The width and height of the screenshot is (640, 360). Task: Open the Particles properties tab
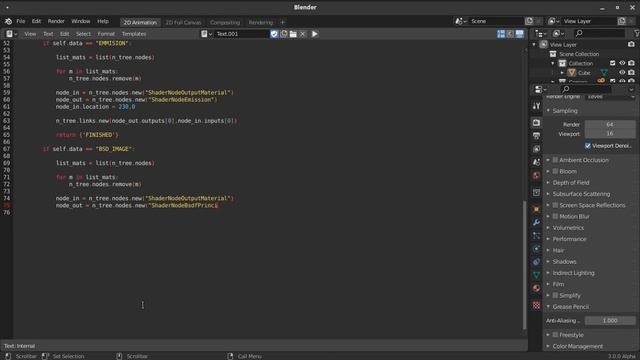pos(536,236)
